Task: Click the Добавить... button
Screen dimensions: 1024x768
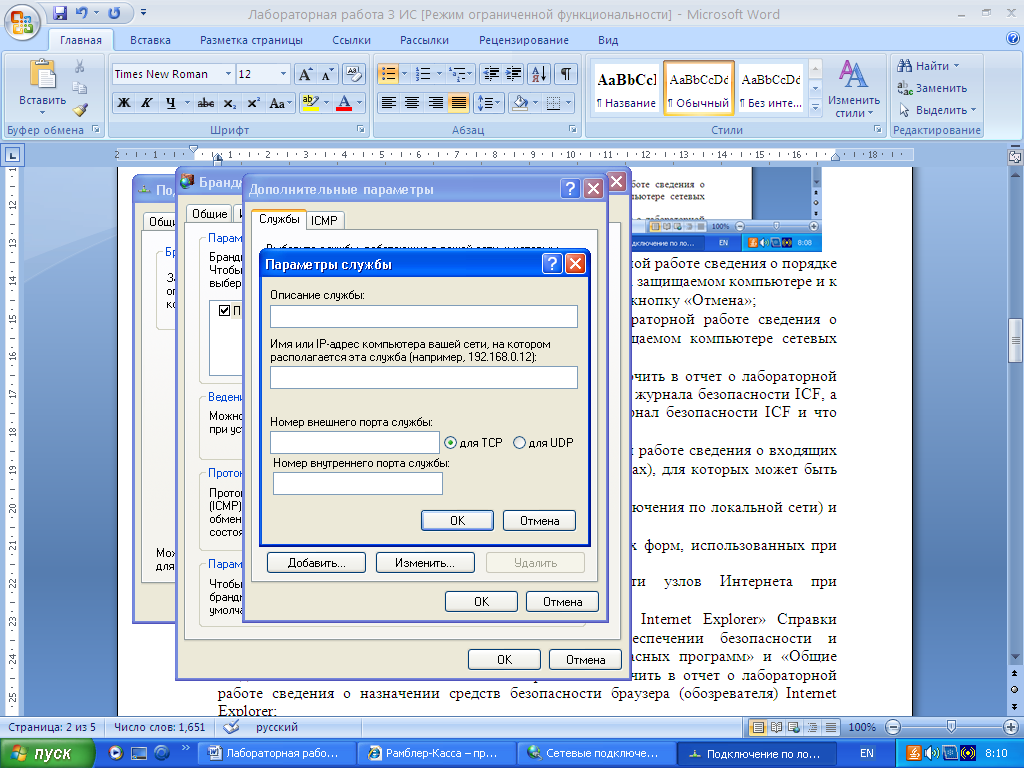Action: pyautogui.click(x=317, y=562)
